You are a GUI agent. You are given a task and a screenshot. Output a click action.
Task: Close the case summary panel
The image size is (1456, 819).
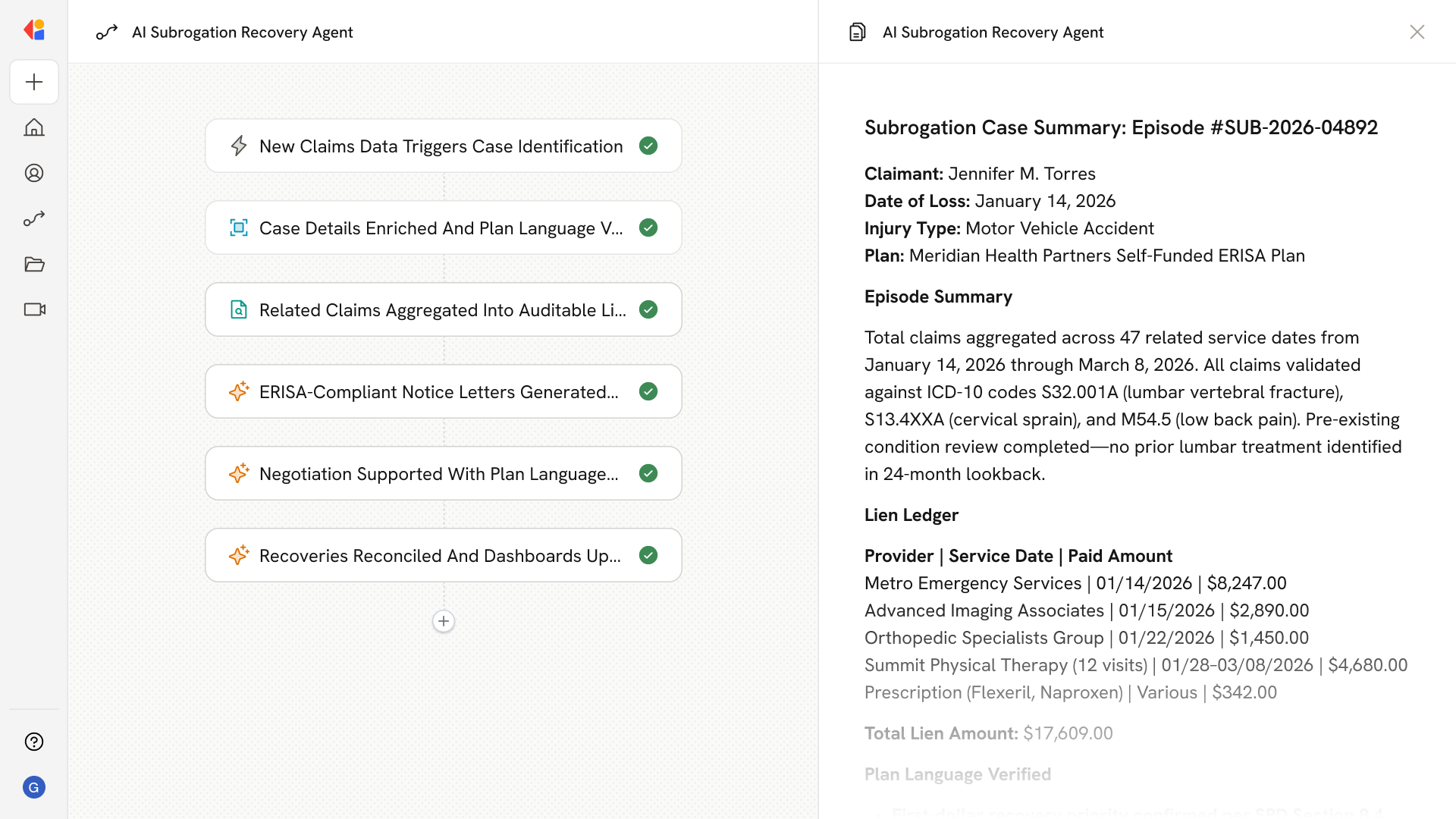coord(1417,32)
